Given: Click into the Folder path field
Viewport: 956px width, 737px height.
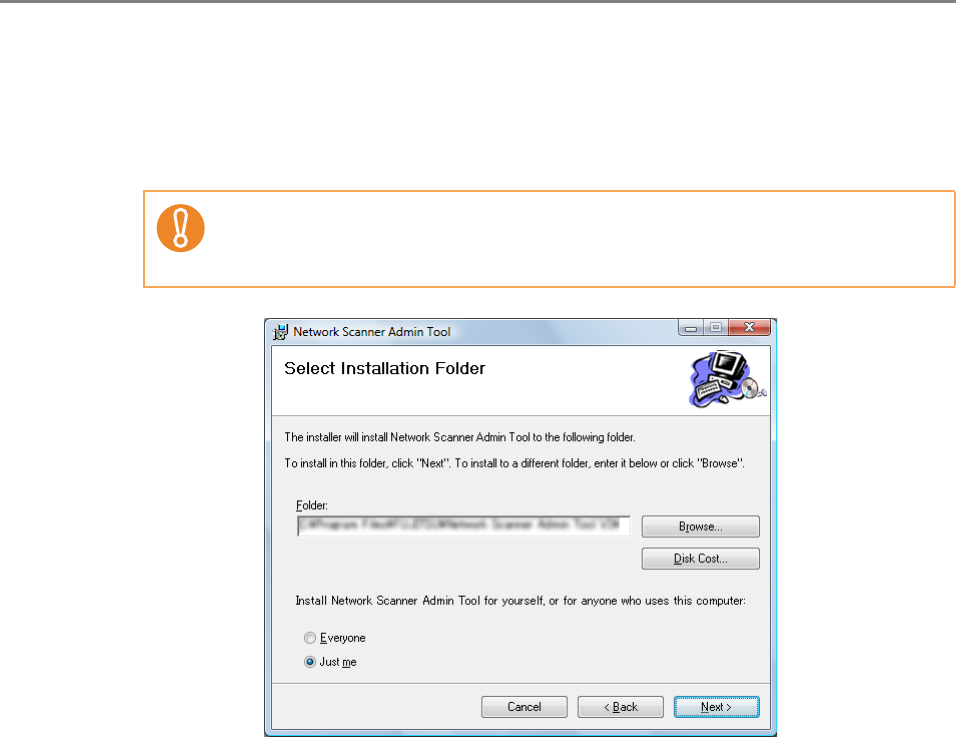Looking at the screenshot, I should click(x=463, y=525).
